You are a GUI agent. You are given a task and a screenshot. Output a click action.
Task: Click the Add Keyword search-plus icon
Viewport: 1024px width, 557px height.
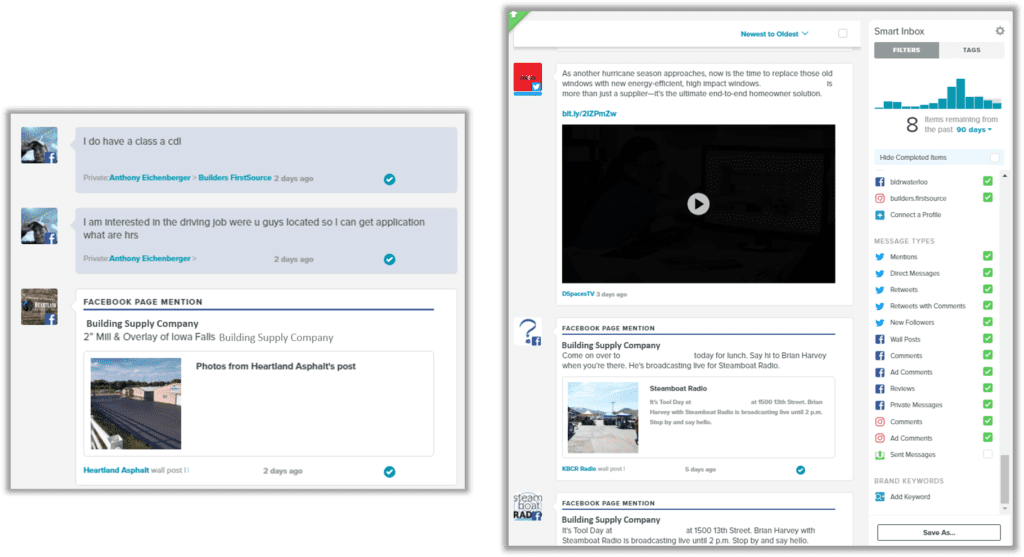(x=880, y=497)
